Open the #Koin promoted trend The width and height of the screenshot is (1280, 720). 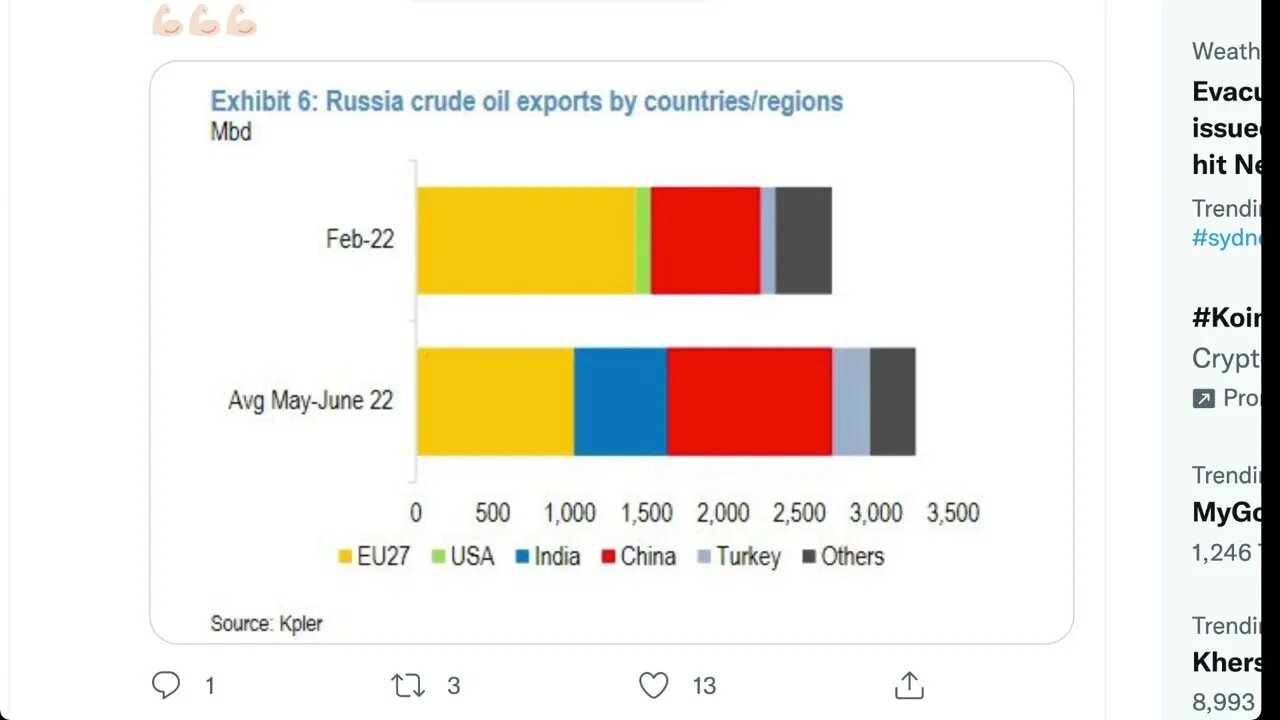1226,318
